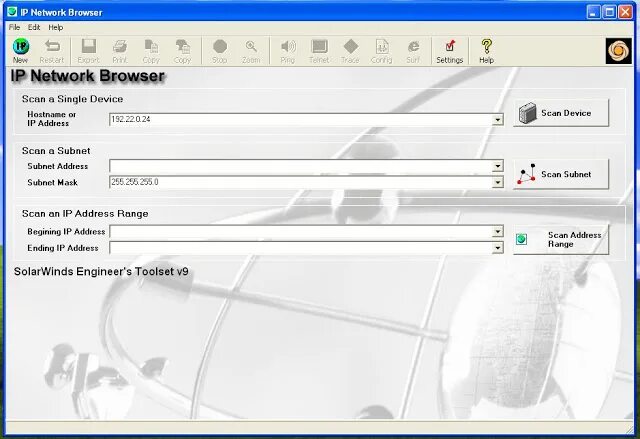Click the Stop toolbar icon
This screenshot has height=439, width=640.
point(220,51)
